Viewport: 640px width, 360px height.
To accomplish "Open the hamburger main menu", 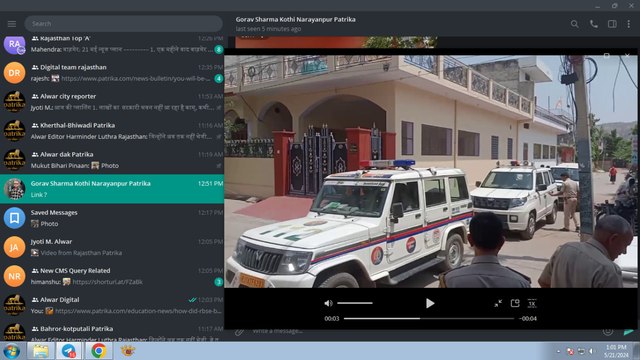I will pyautogui.click(x=12, y=24).
